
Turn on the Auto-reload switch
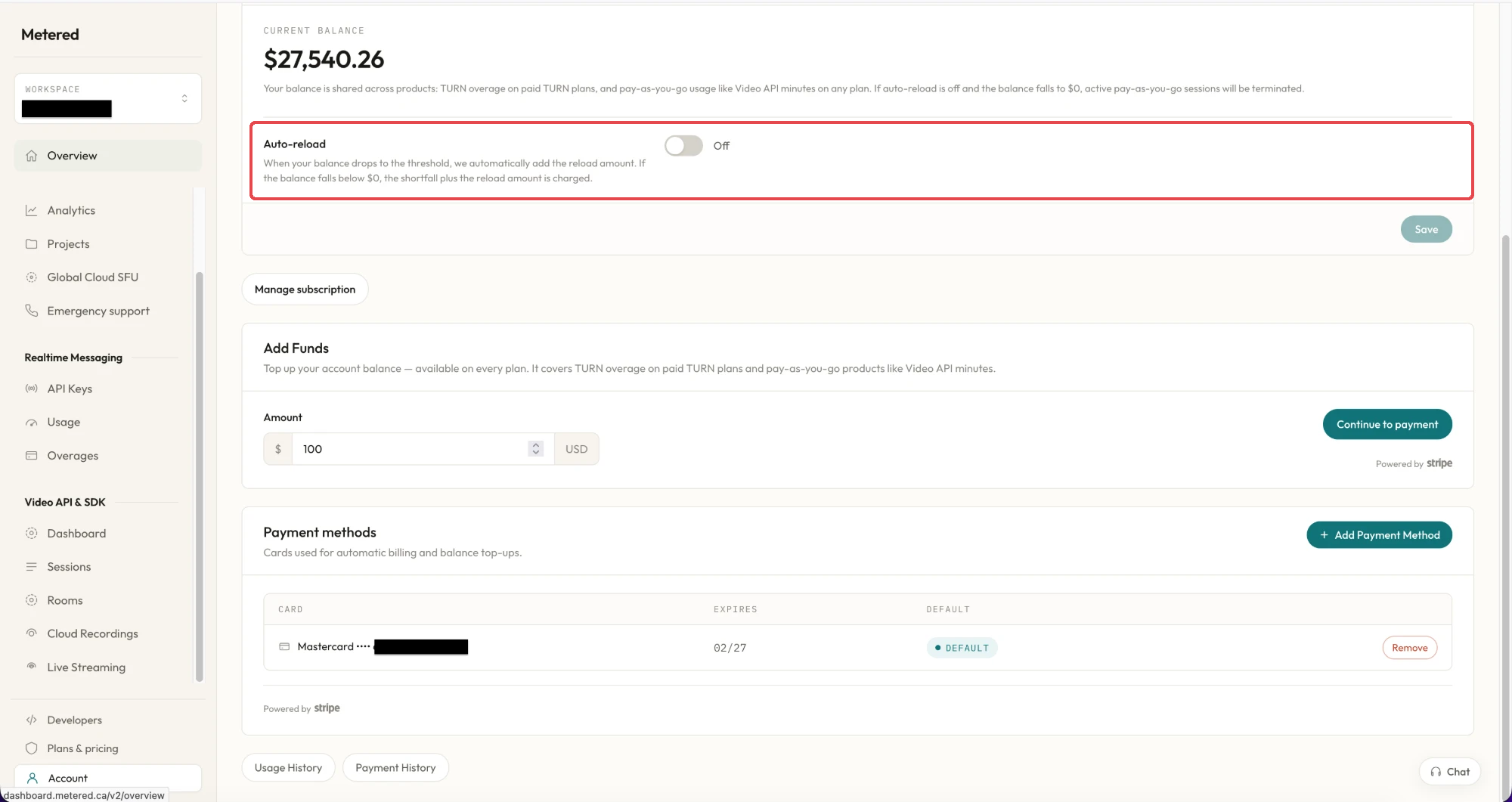[x=683, y=146]
